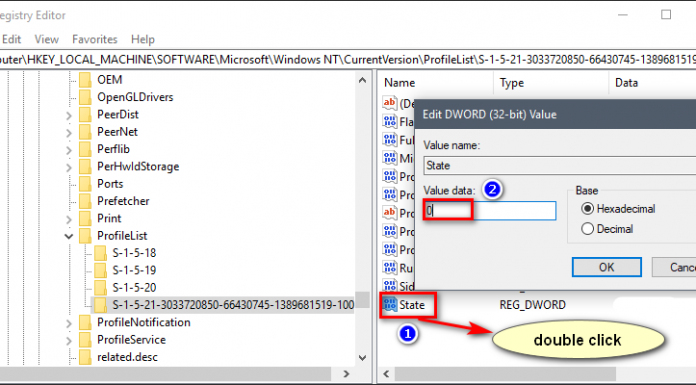Expand the ProfileService key

[69, 340]
